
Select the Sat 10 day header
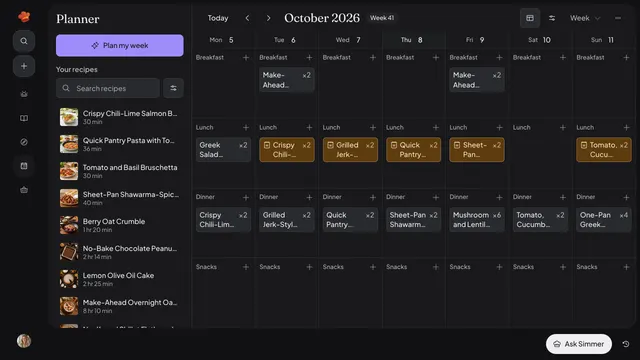coord(540,40)
